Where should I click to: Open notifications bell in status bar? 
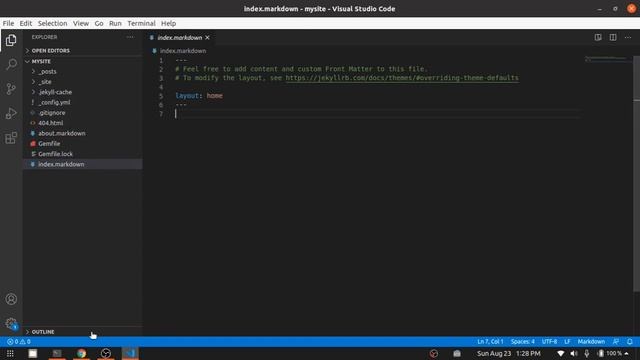tap(630, 342)
